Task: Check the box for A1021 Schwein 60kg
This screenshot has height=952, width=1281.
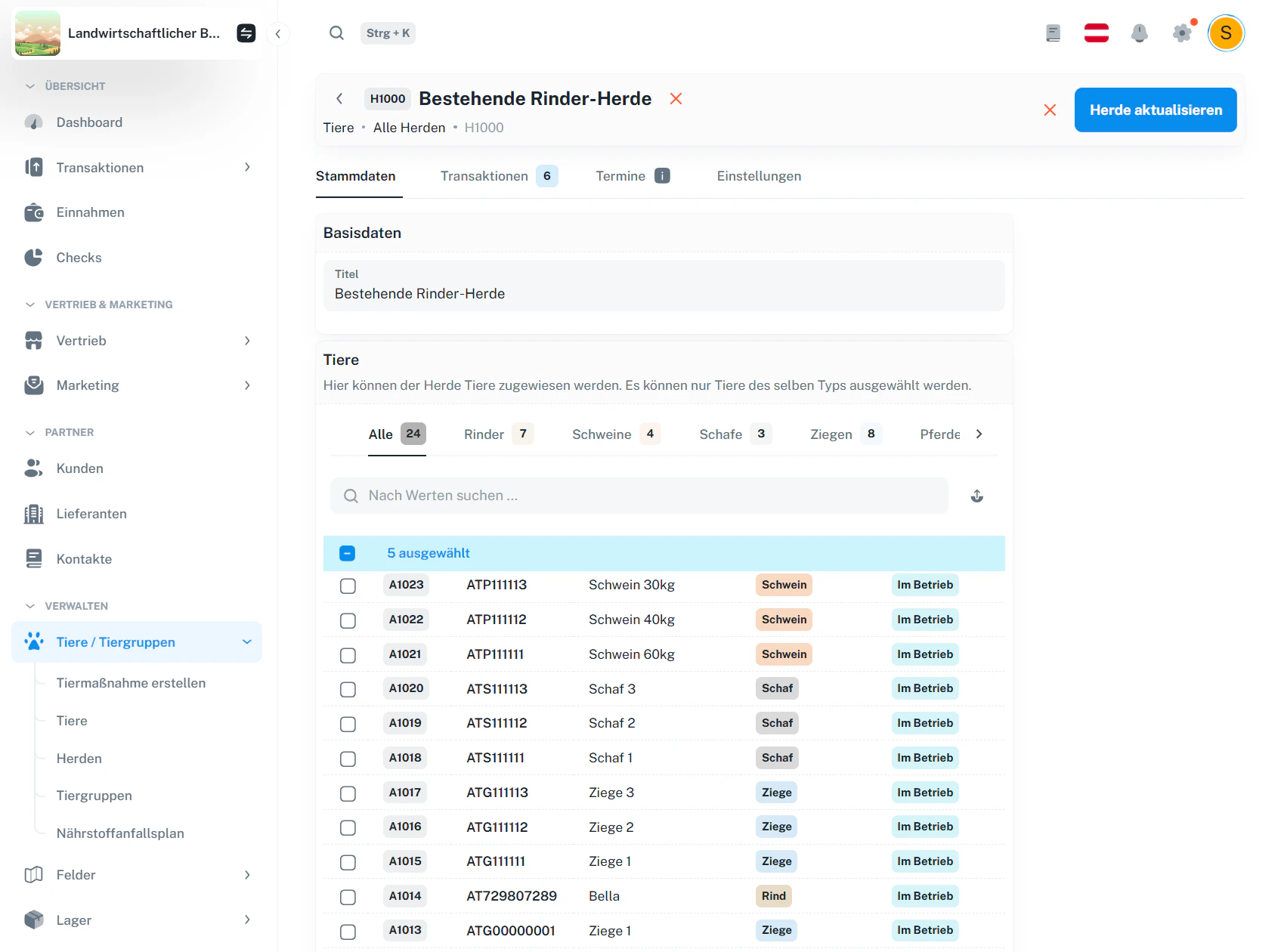Action: [x=348, y=655]
